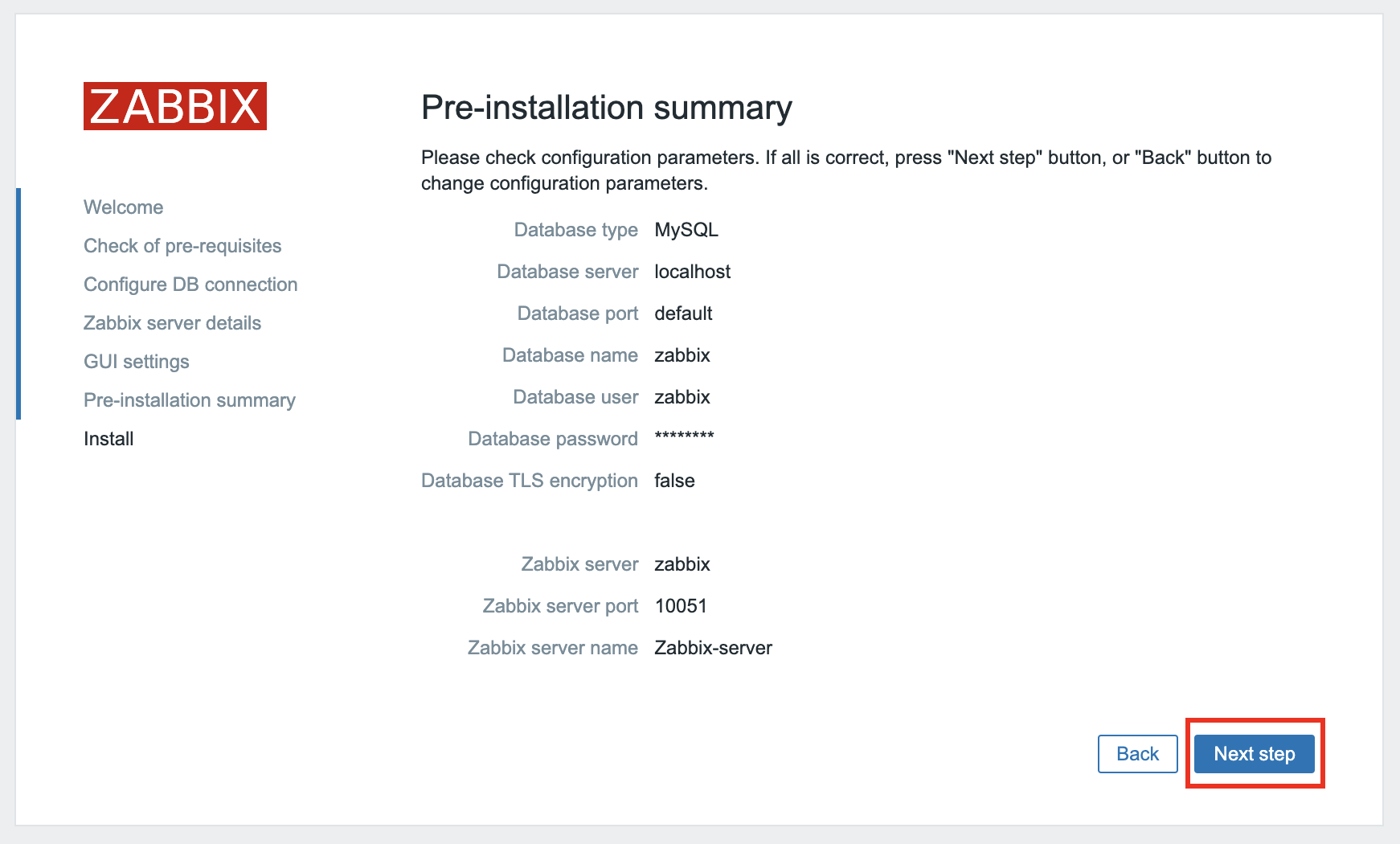1400x844 pixels.
Task: Click the Install step in sidebar
Action: click(108, 439)
